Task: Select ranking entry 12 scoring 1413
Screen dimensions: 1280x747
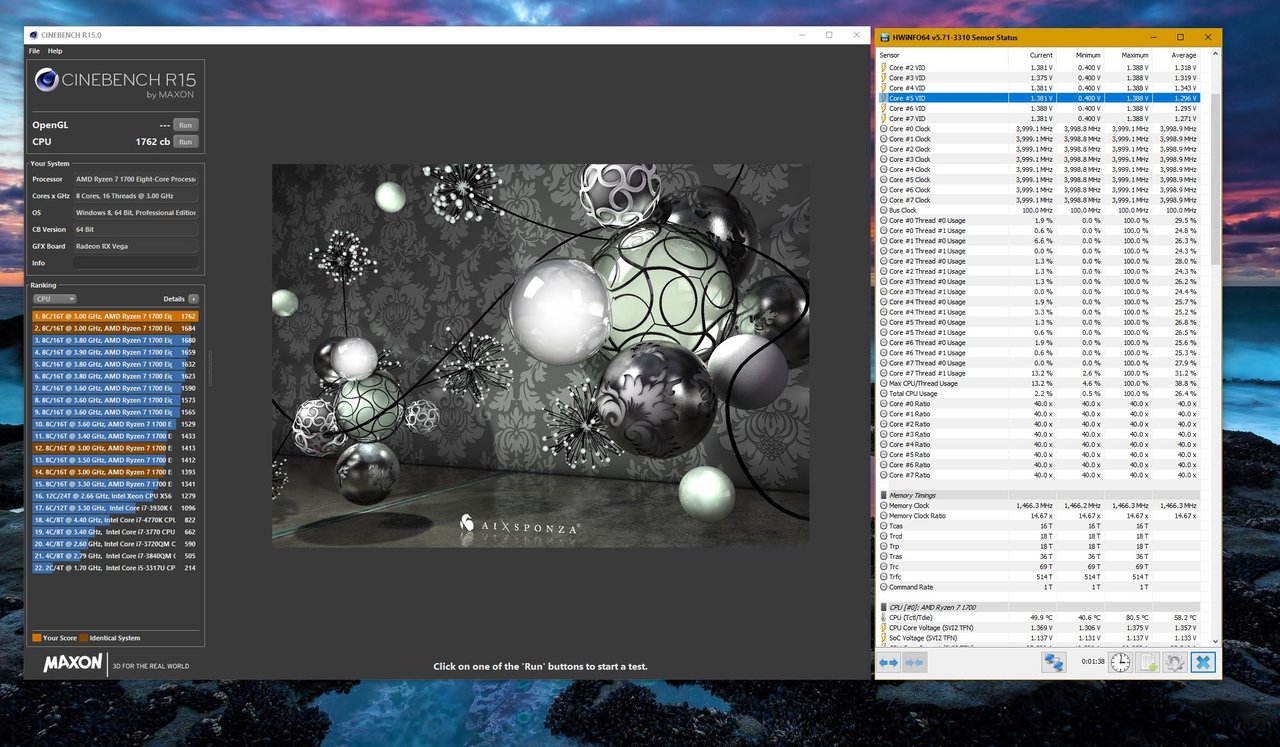Action: [115, 448]
